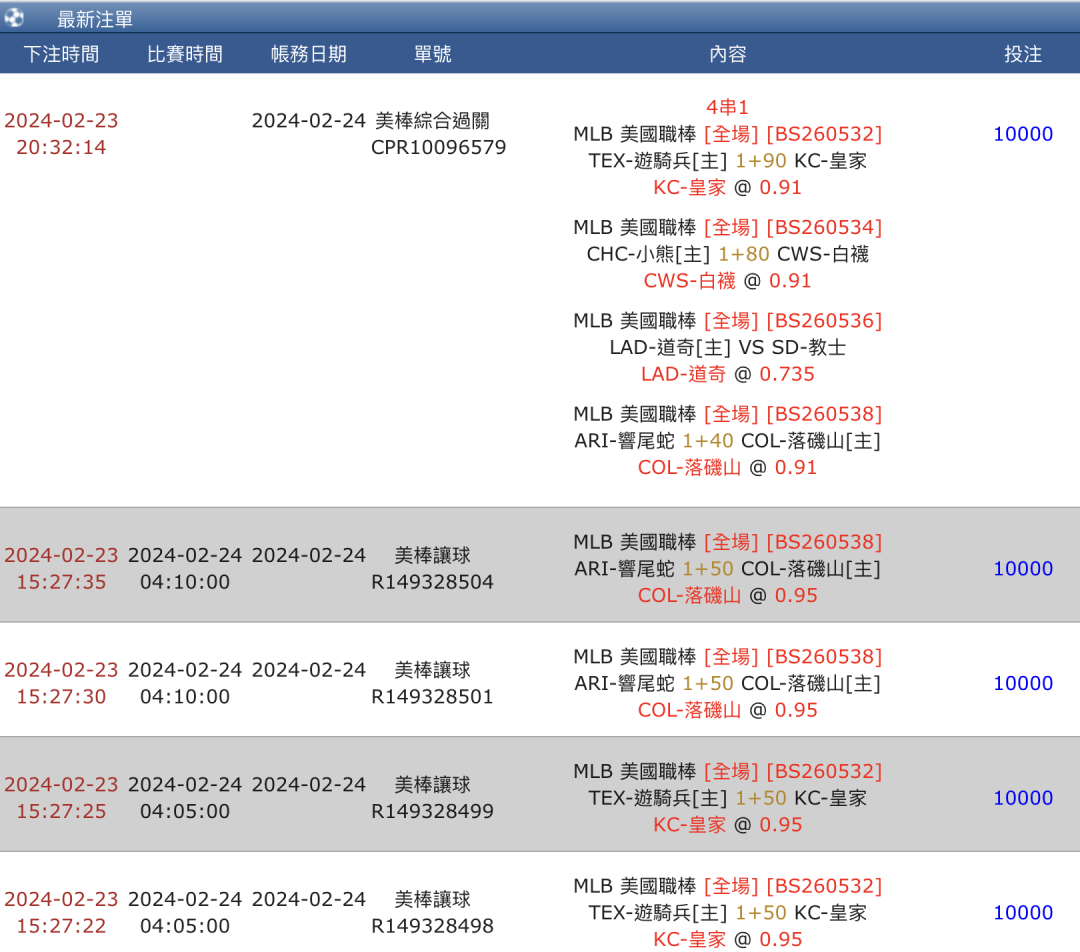Click the matchup ARI-響尾蛇 1+40 COL-落磯山[主]
This screenshot has width=1080, height=952.
(727, 441)
